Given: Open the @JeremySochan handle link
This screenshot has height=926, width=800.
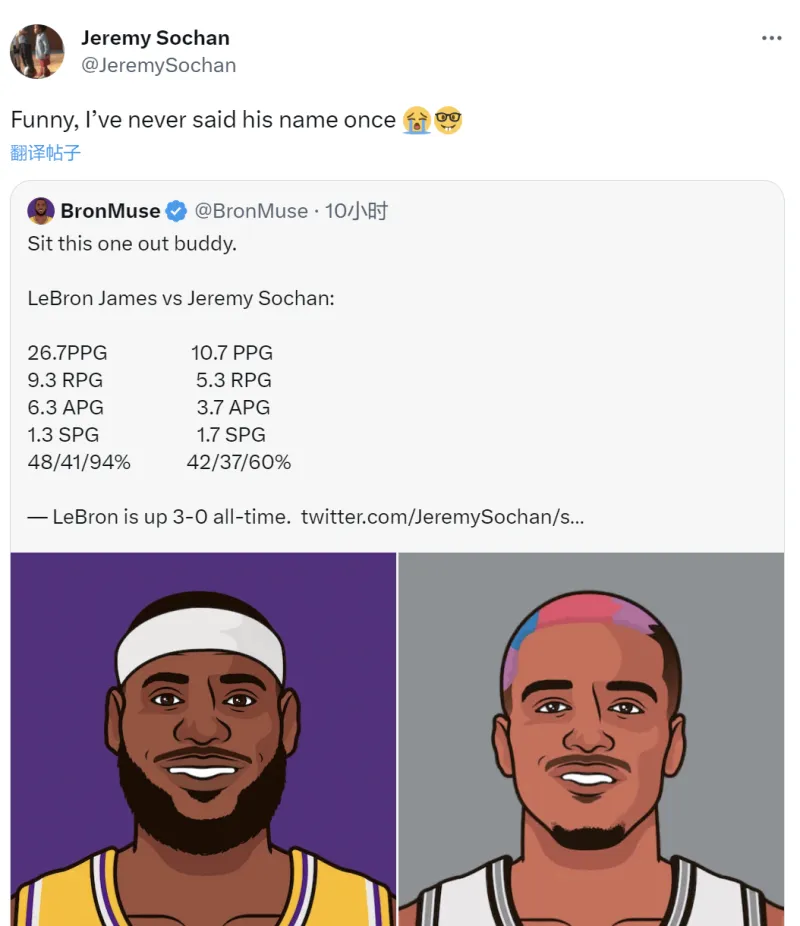Looking at the screenshot, I should point(158,65).
